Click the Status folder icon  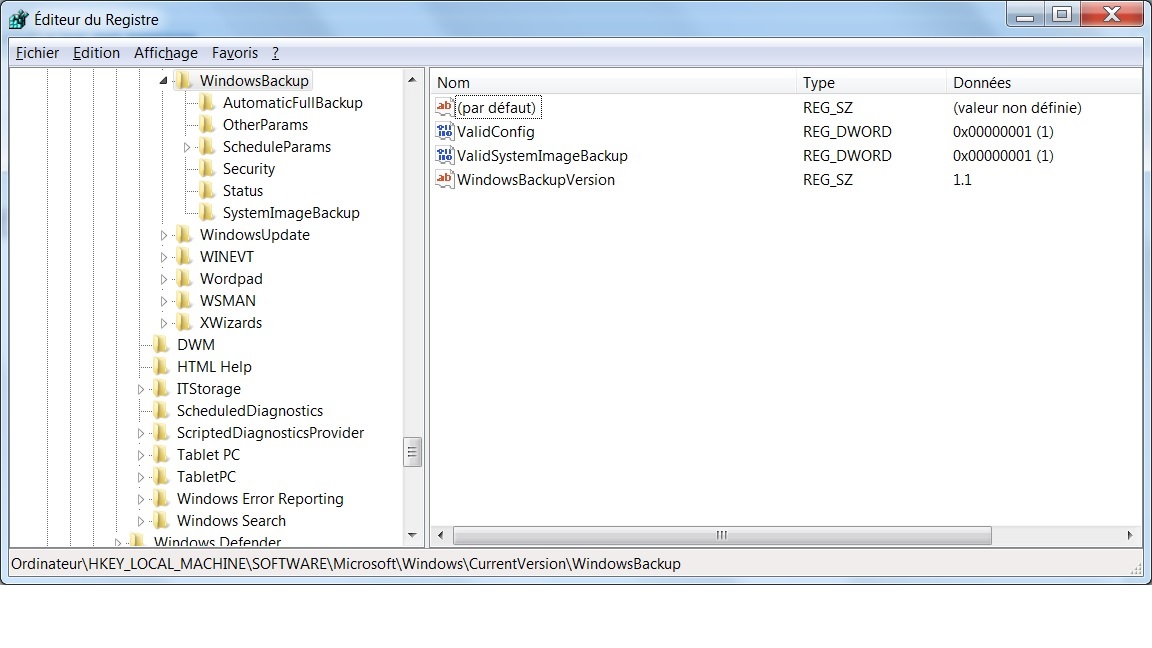(207, 190)
